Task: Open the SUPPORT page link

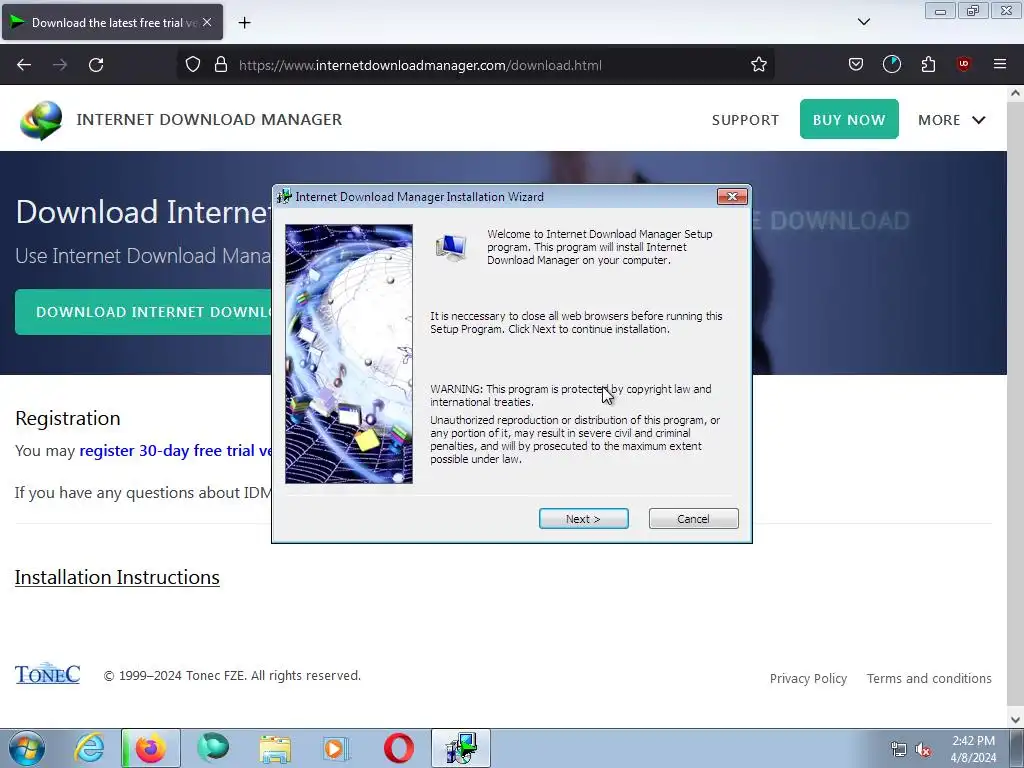Action: tap(745, 120)
